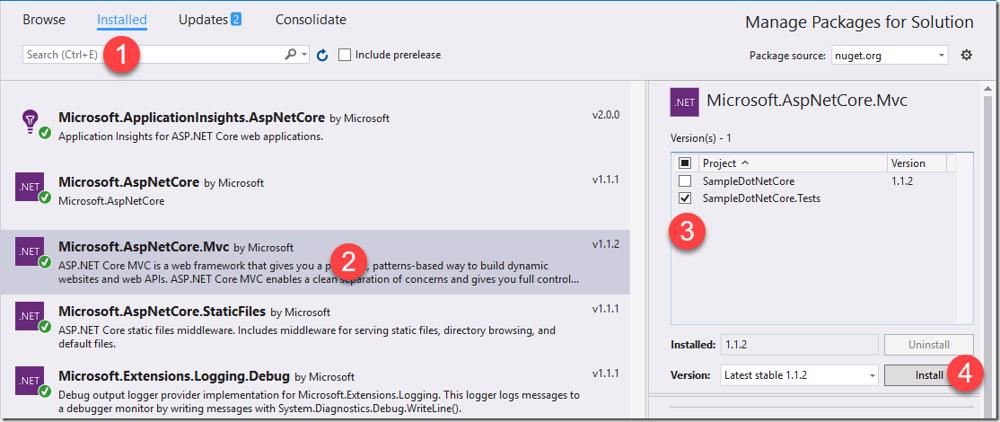This screenshot has width=1000, height=422.
Task: Uncheck the SampleDotNetCore.Tests project checkbox
Action: click(x=685, y=198)
